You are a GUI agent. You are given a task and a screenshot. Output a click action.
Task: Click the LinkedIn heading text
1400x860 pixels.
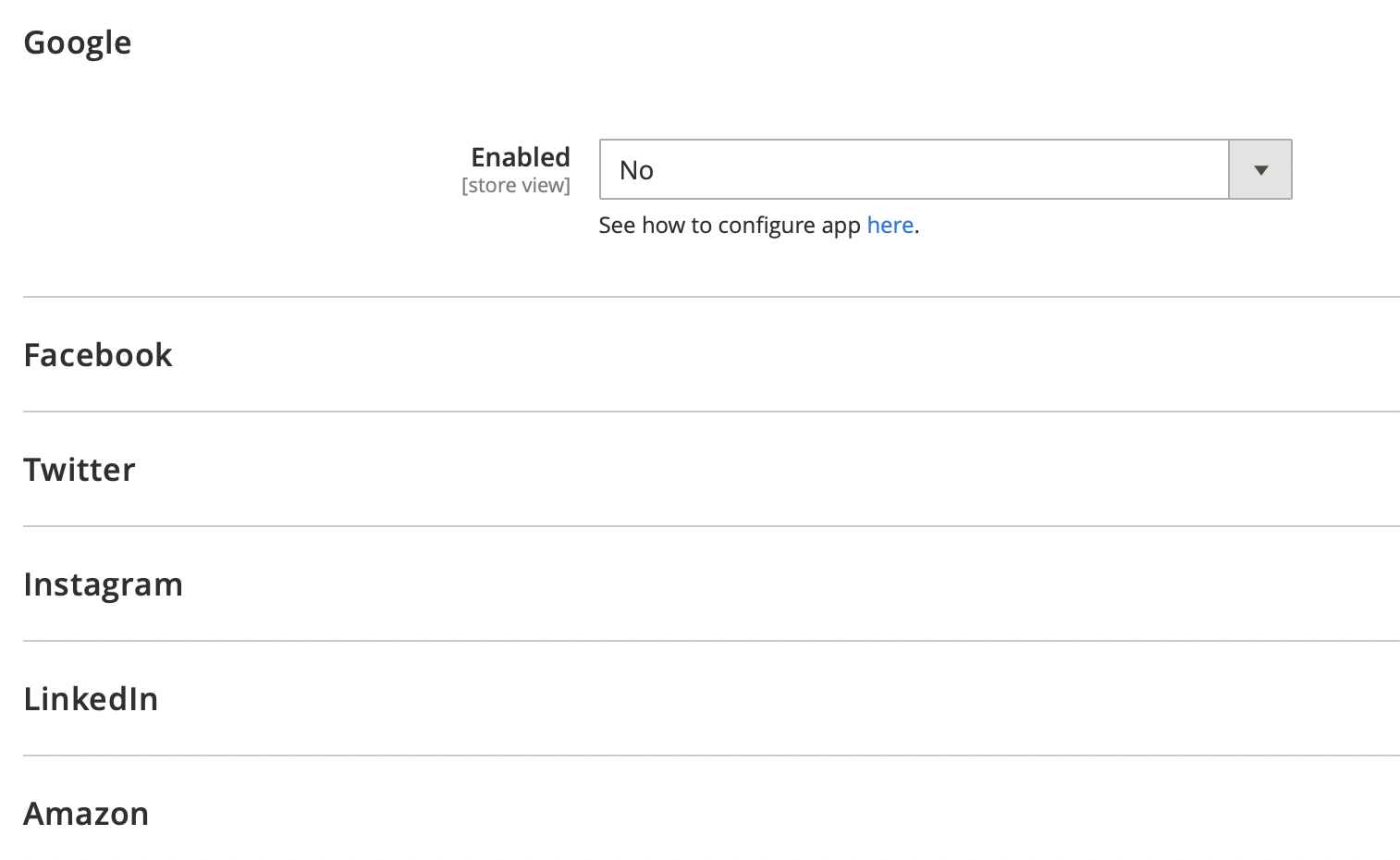point(91,699)
